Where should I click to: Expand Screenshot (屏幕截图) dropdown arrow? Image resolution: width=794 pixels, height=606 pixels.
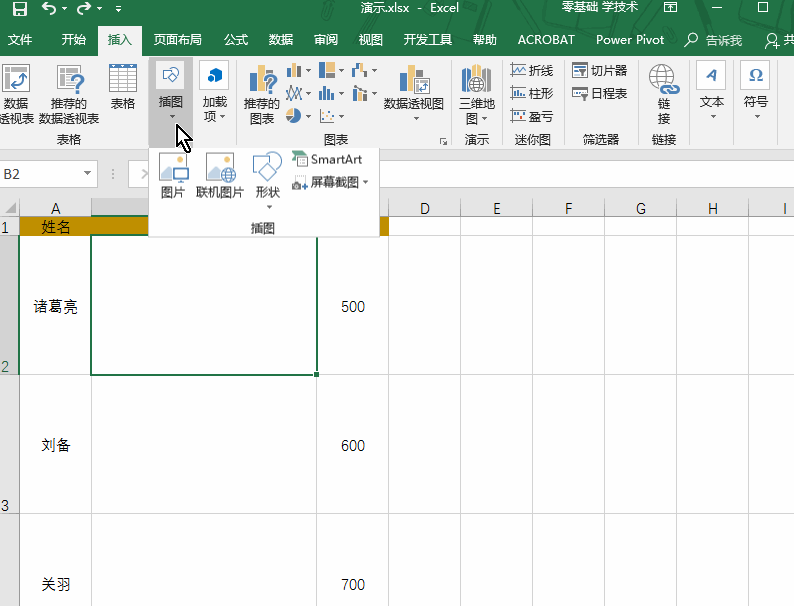[x=366, y=182]
